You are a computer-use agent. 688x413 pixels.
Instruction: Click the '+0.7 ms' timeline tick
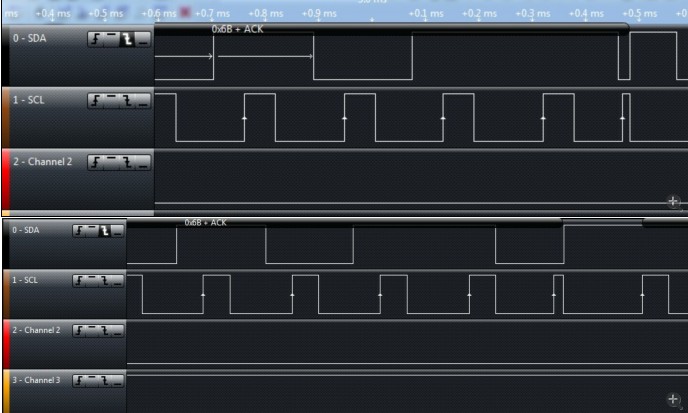point(213,14)
